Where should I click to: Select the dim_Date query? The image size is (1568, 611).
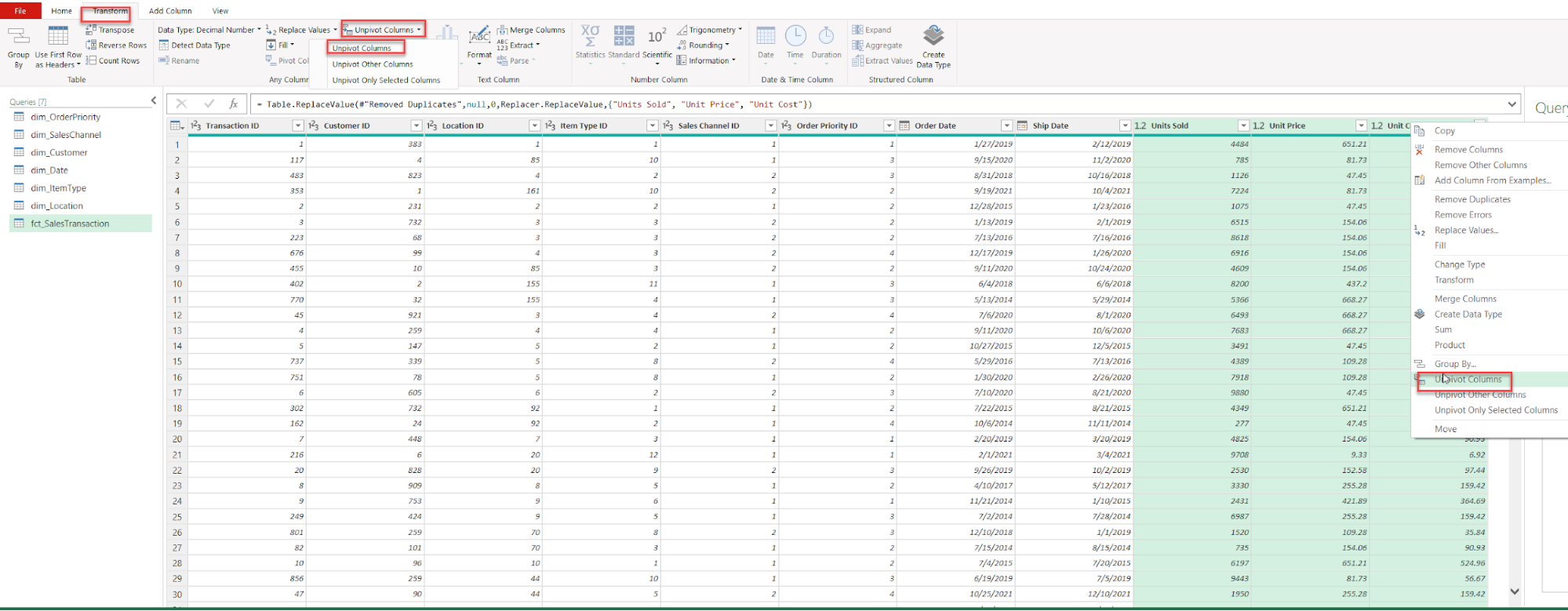(x=49, y=170)
